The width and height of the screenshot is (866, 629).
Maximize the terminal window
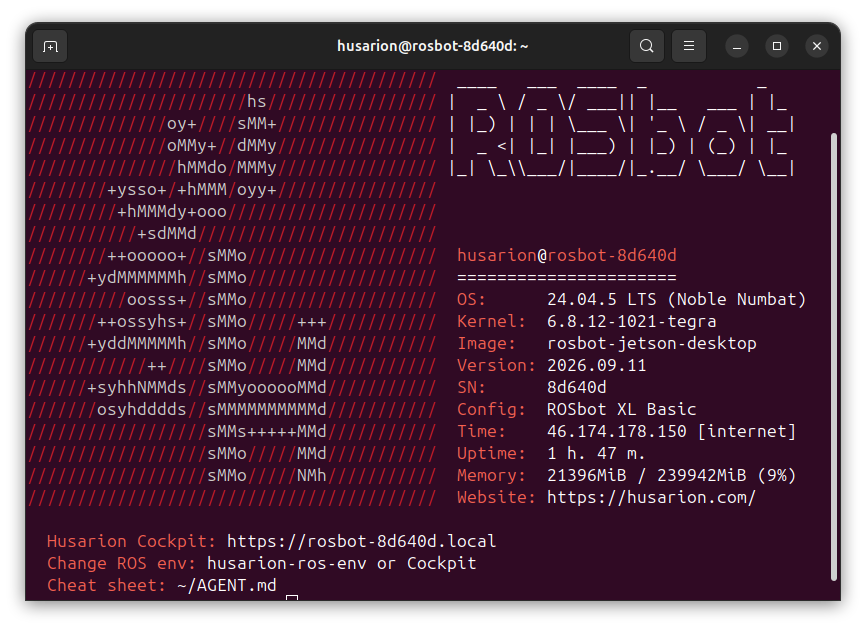click(x=777, y=46)
